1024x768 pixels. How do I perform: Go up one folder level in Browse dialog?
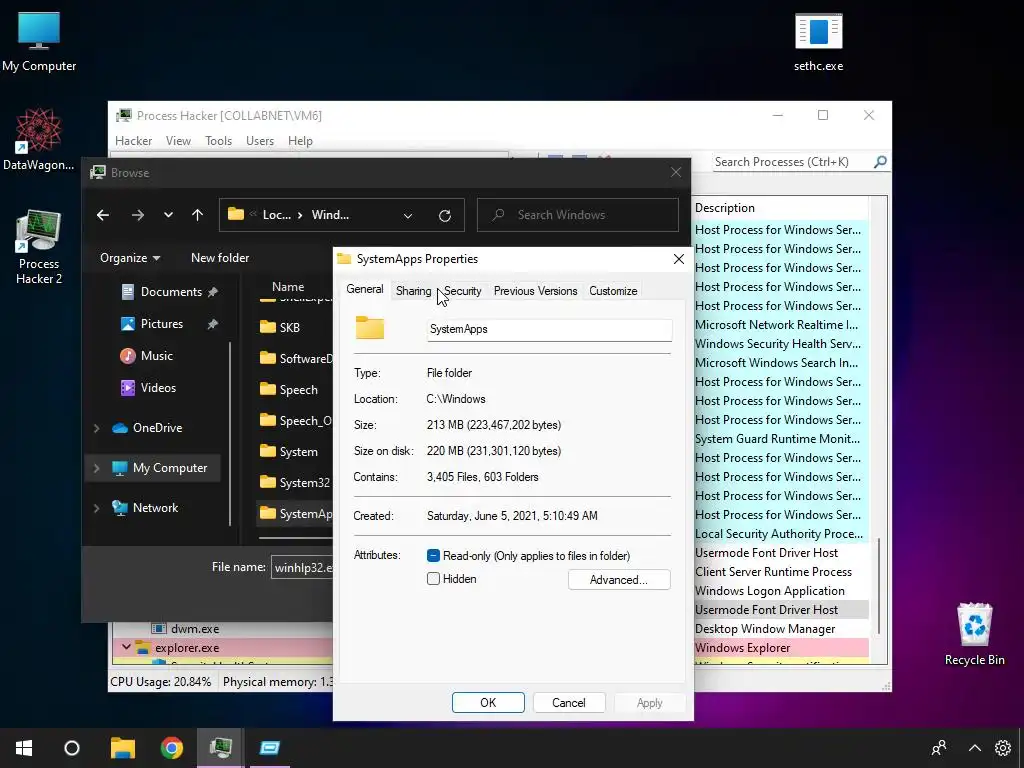[197, 215]
